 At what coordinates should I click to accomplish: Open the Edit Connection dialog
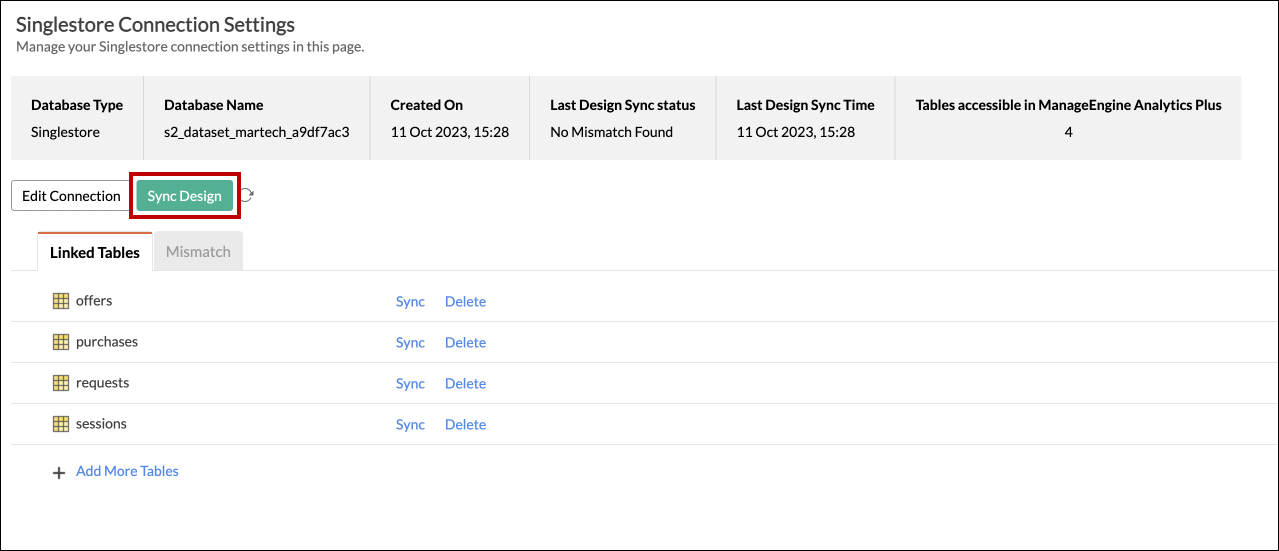[71, 196]
